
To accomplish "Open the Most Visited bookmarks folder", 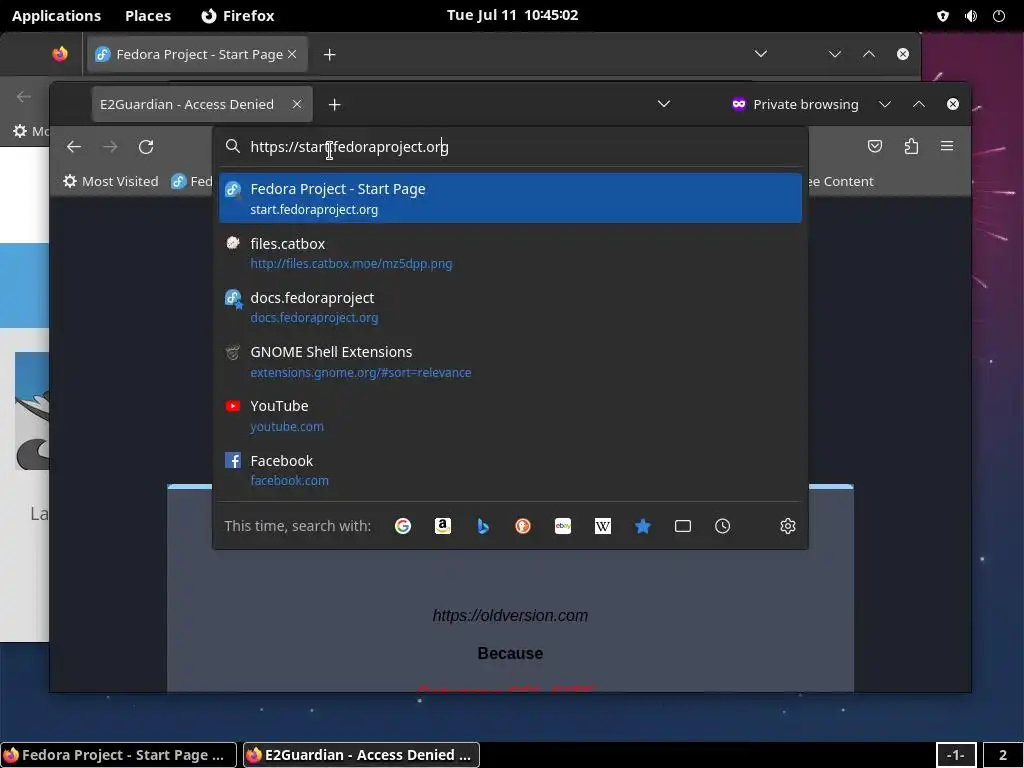I will pyautogui.click(x=111, y=182).
